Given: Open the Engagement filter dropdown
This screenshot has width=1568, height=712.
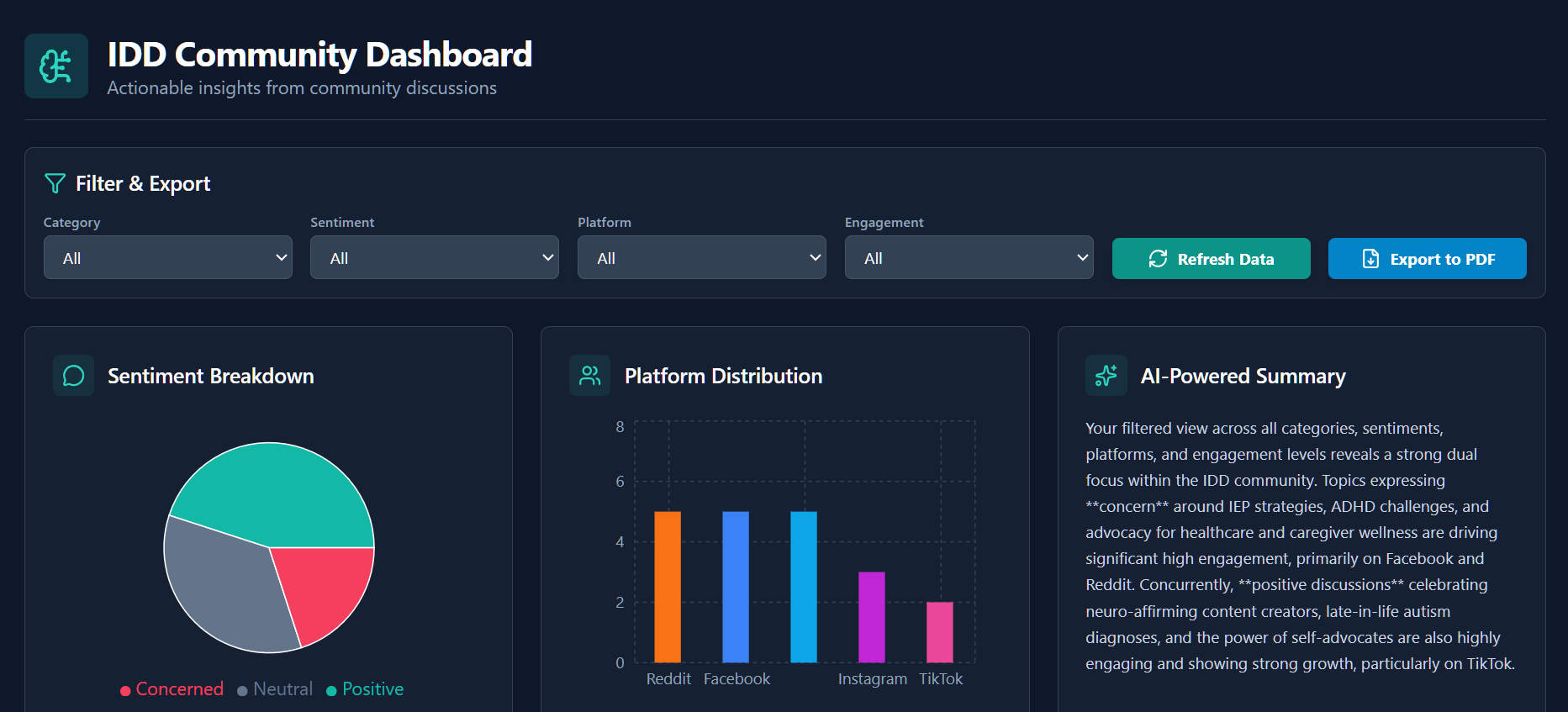Looking at the screenshot, I should [969, 258].
